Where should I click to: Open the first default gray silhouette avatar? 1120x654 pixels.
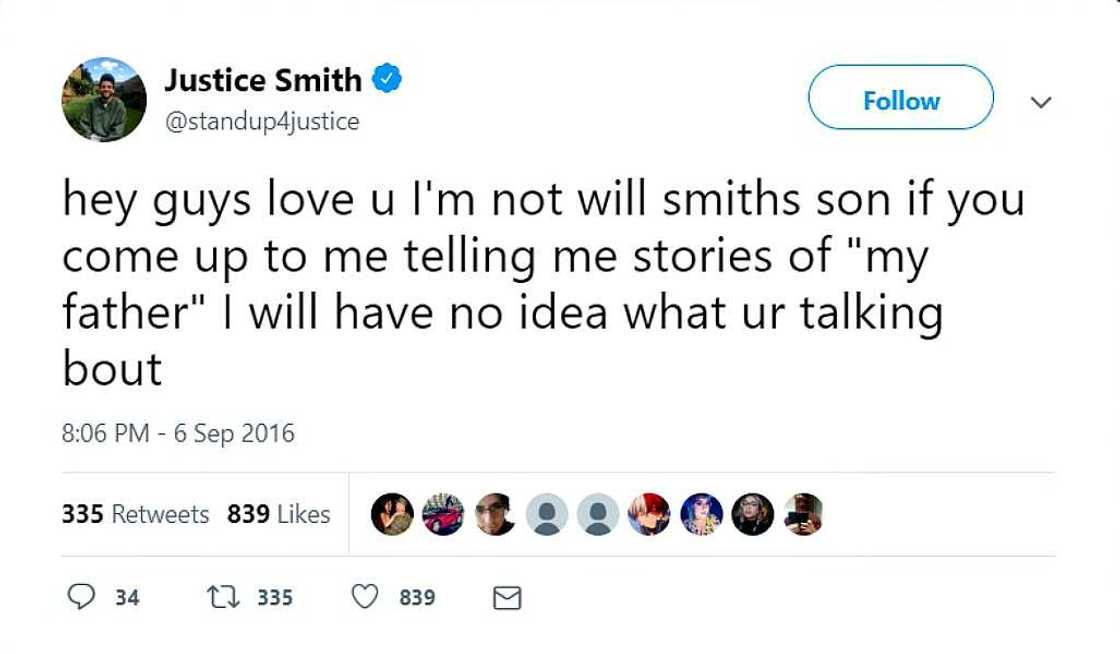point(546,514)
